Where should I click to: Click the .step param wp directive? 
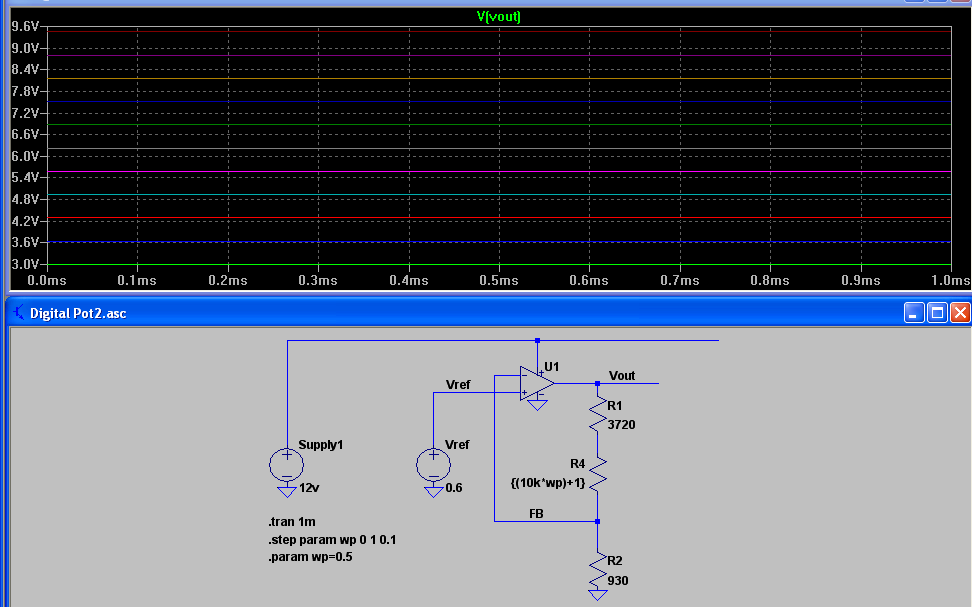coord(332,539)
